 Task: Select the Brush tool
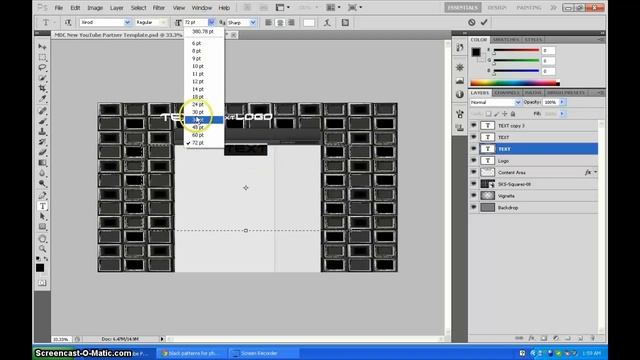pyautogui.click(x=42, y=121)
